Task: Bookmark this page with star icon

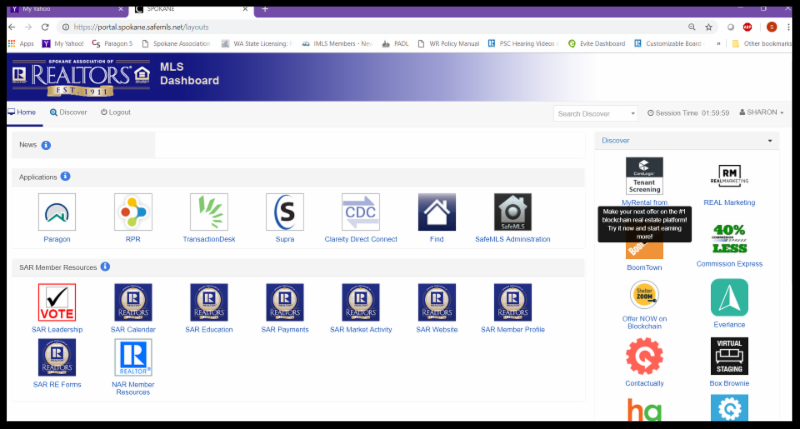Action: [x=708, y=27]
